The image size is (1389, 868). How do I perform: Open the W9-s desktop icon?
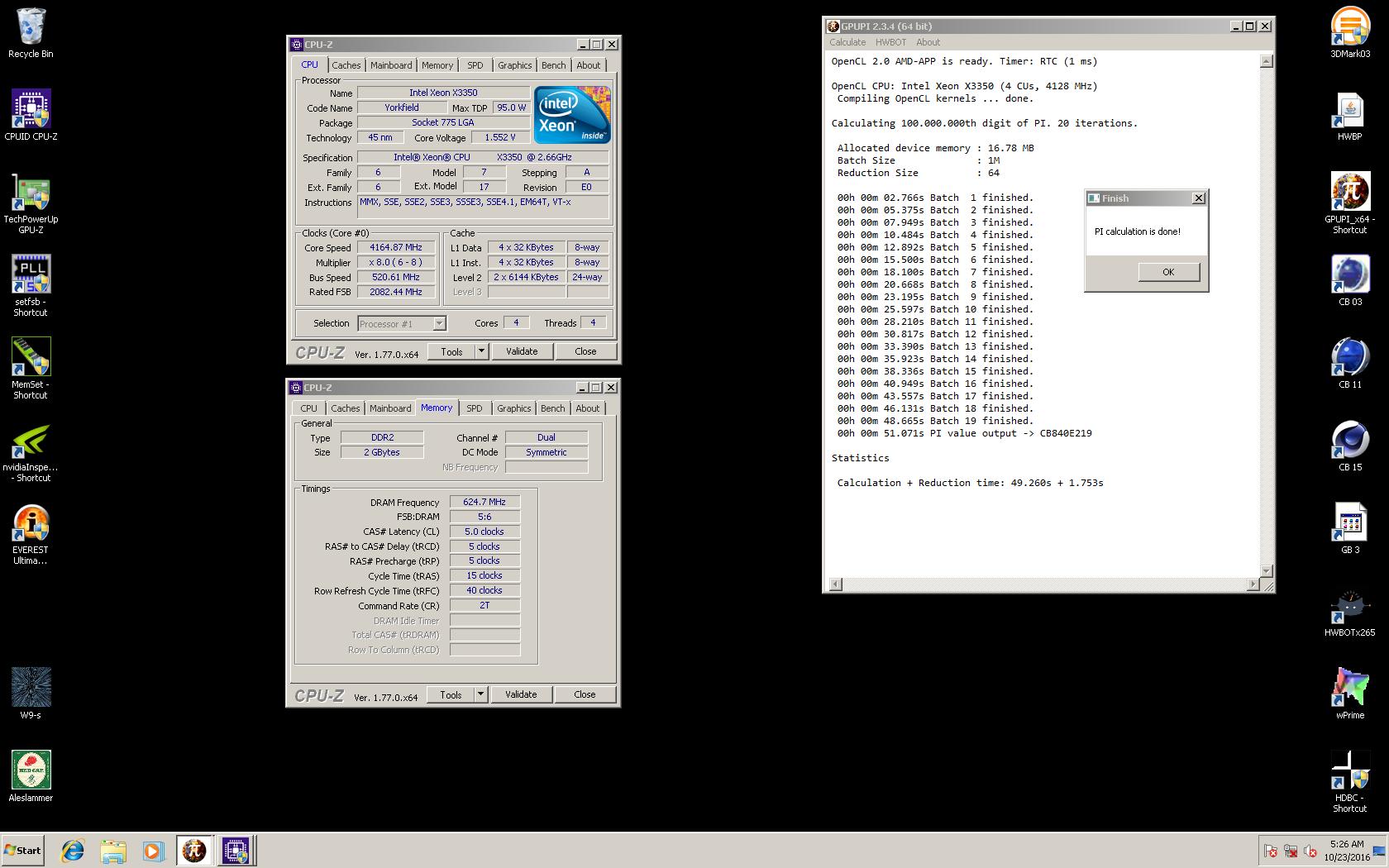(x=31, y=694)
